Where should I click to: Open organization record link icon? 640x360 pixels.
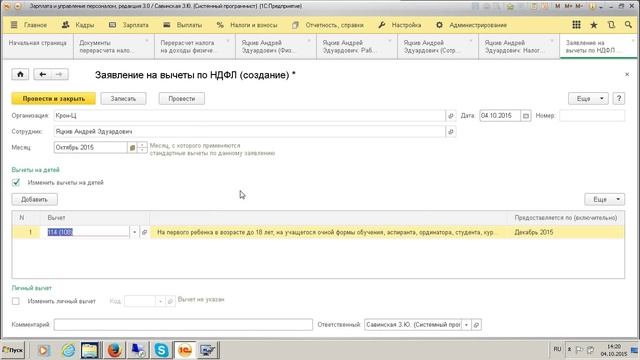451,116
